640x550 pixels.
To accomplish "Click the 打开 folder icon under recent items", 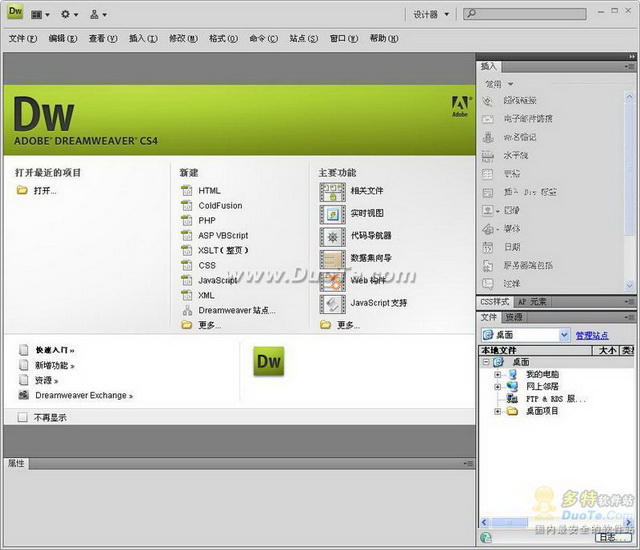I will 22,190.
